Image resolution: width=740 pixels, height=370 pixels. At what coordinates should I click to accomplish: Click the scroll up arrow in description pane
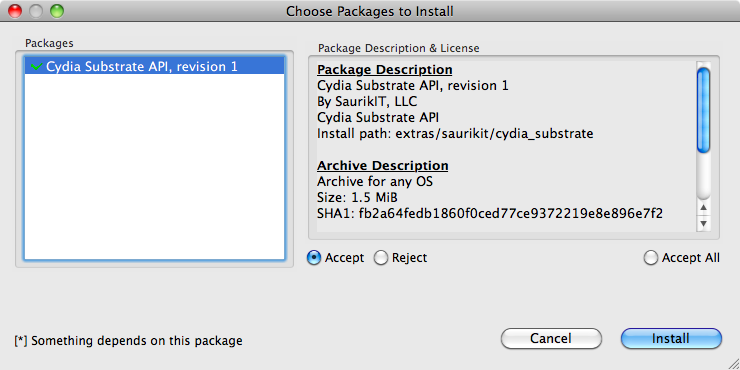point(703,208)
